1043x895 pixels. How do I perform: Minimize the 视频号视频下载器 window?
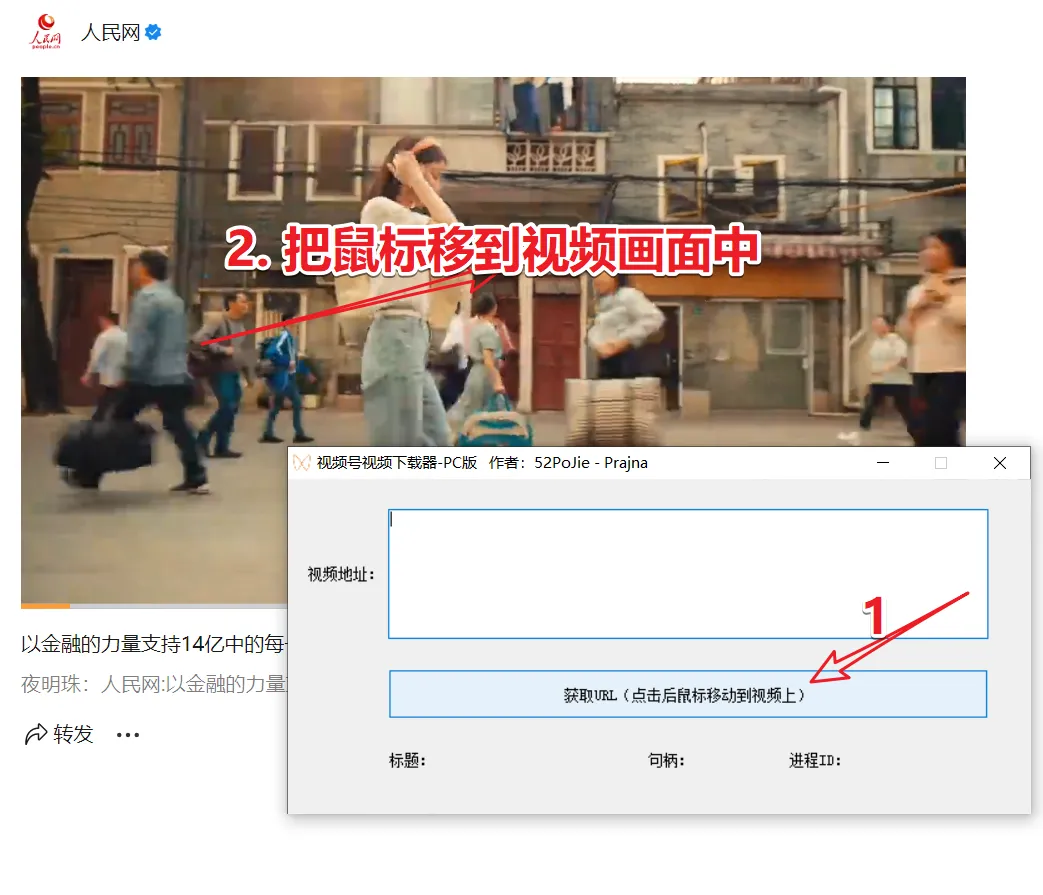(x=883, y=463)
